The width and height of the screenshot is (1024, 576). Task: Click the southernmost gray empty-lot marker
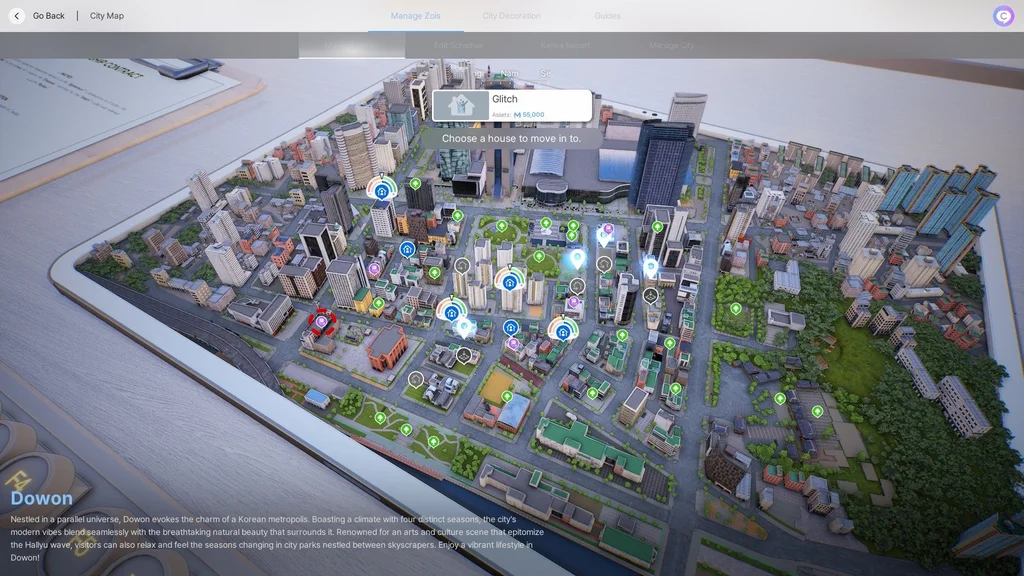pos(415,379)
